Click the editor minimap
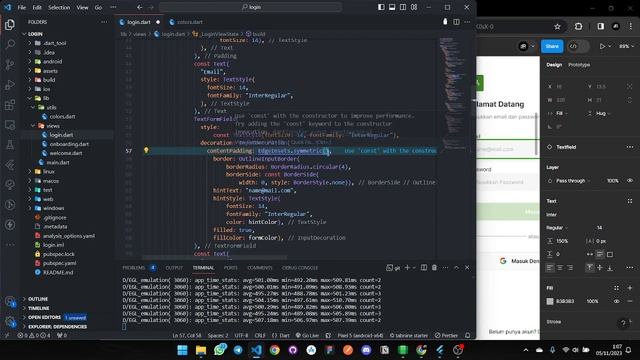The width and height of the screenshot is (640, 360). (453, 94)
